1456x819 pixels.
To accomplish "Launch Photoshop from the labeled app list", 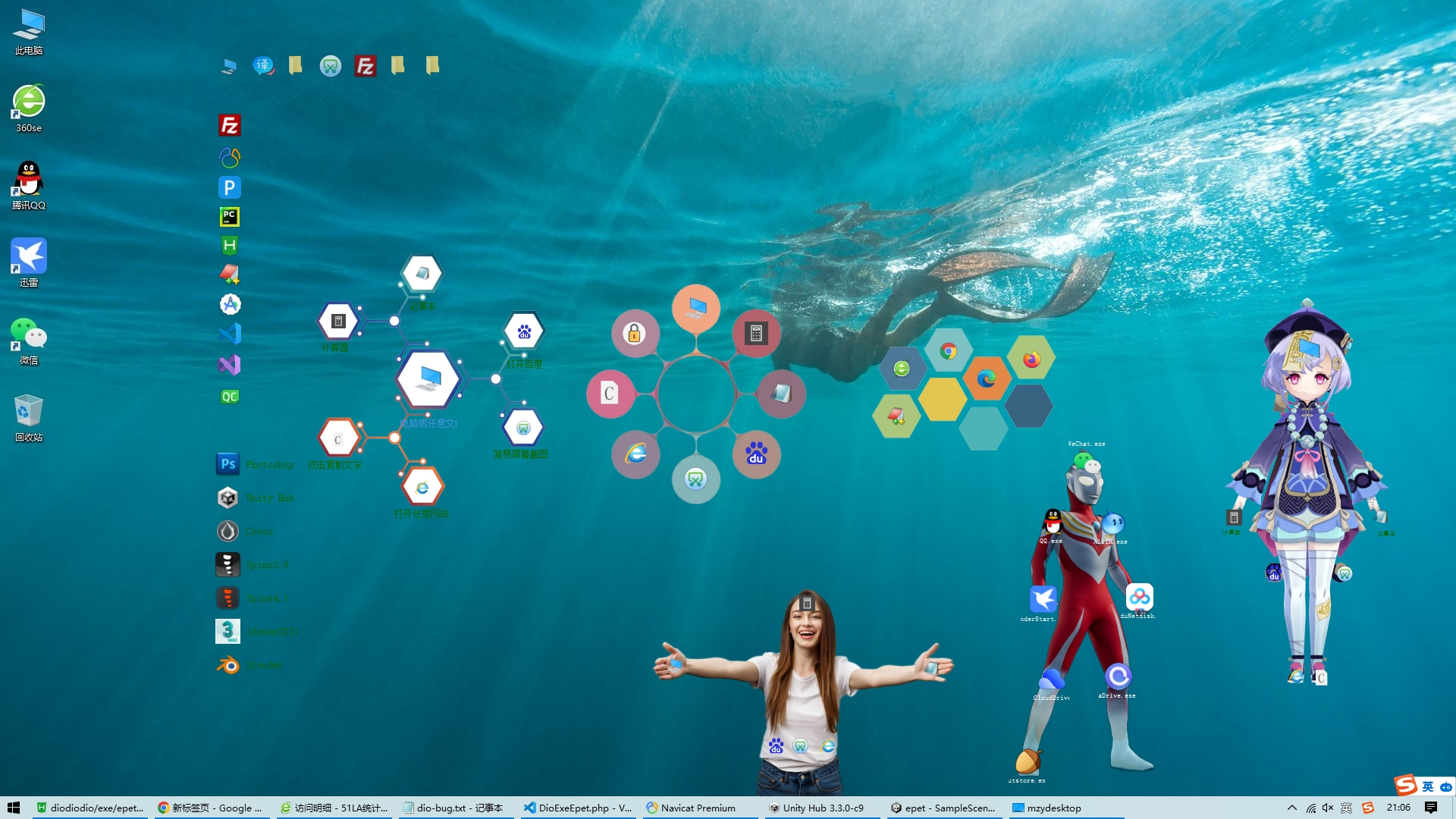I will pyautogui.click(x=256, y=464).
